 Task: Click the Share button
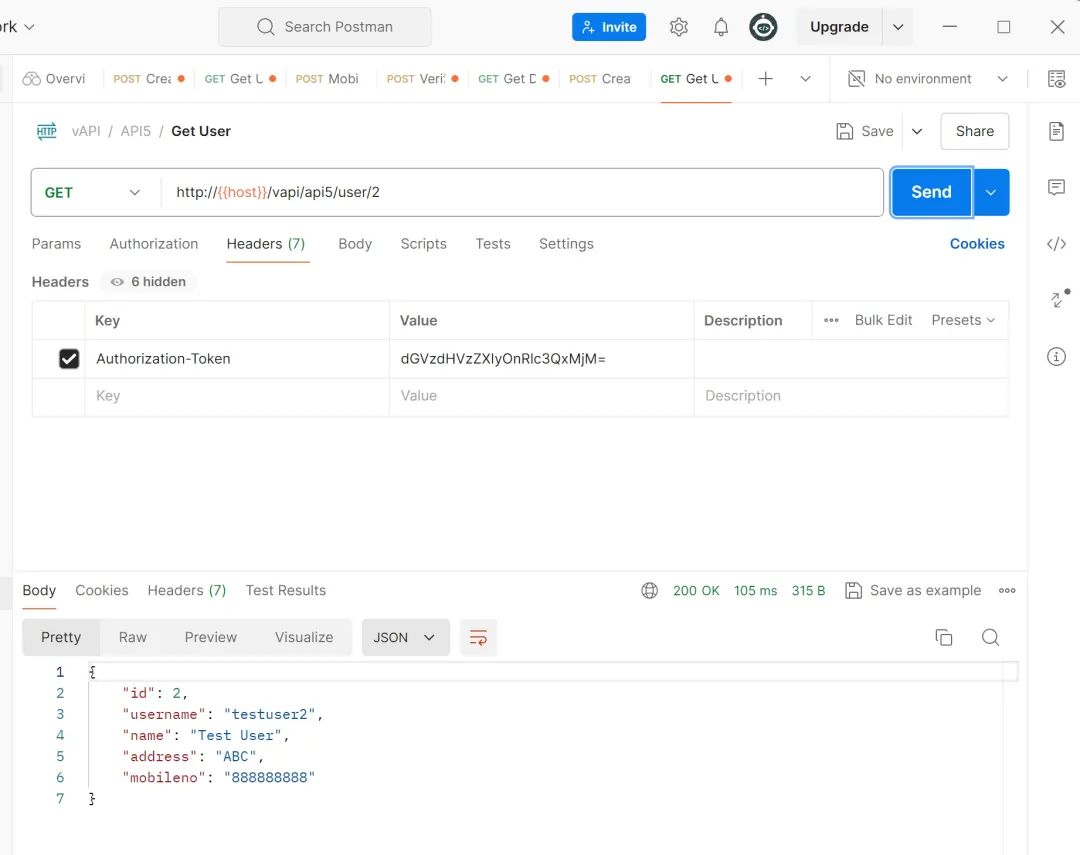coord(975,131)
